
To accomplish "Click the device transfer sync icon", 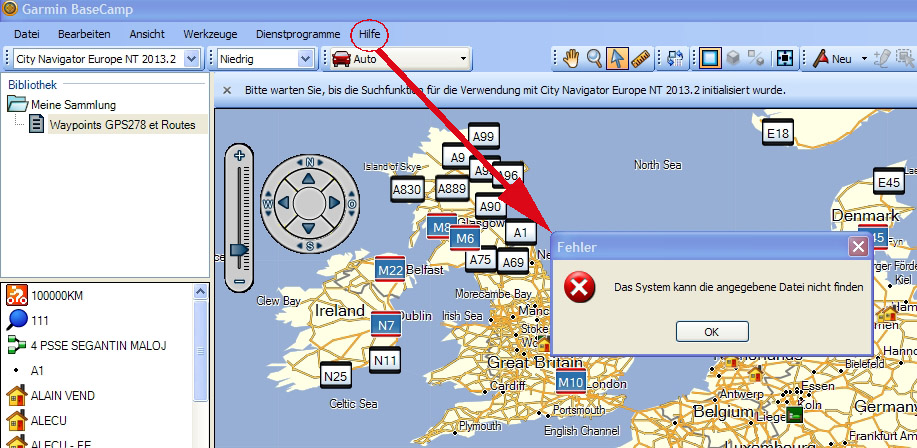I will [675, 58].
